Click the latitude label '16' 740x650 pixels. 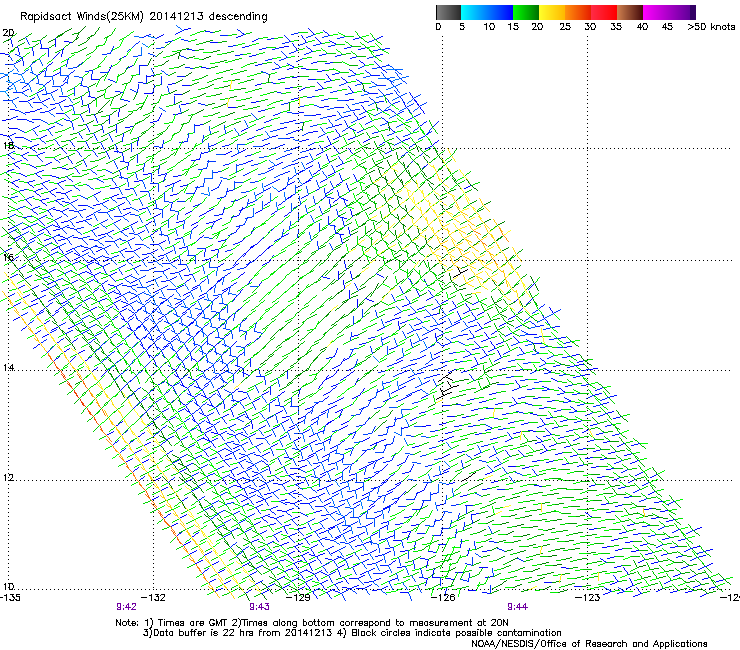[x=8, y=257]
